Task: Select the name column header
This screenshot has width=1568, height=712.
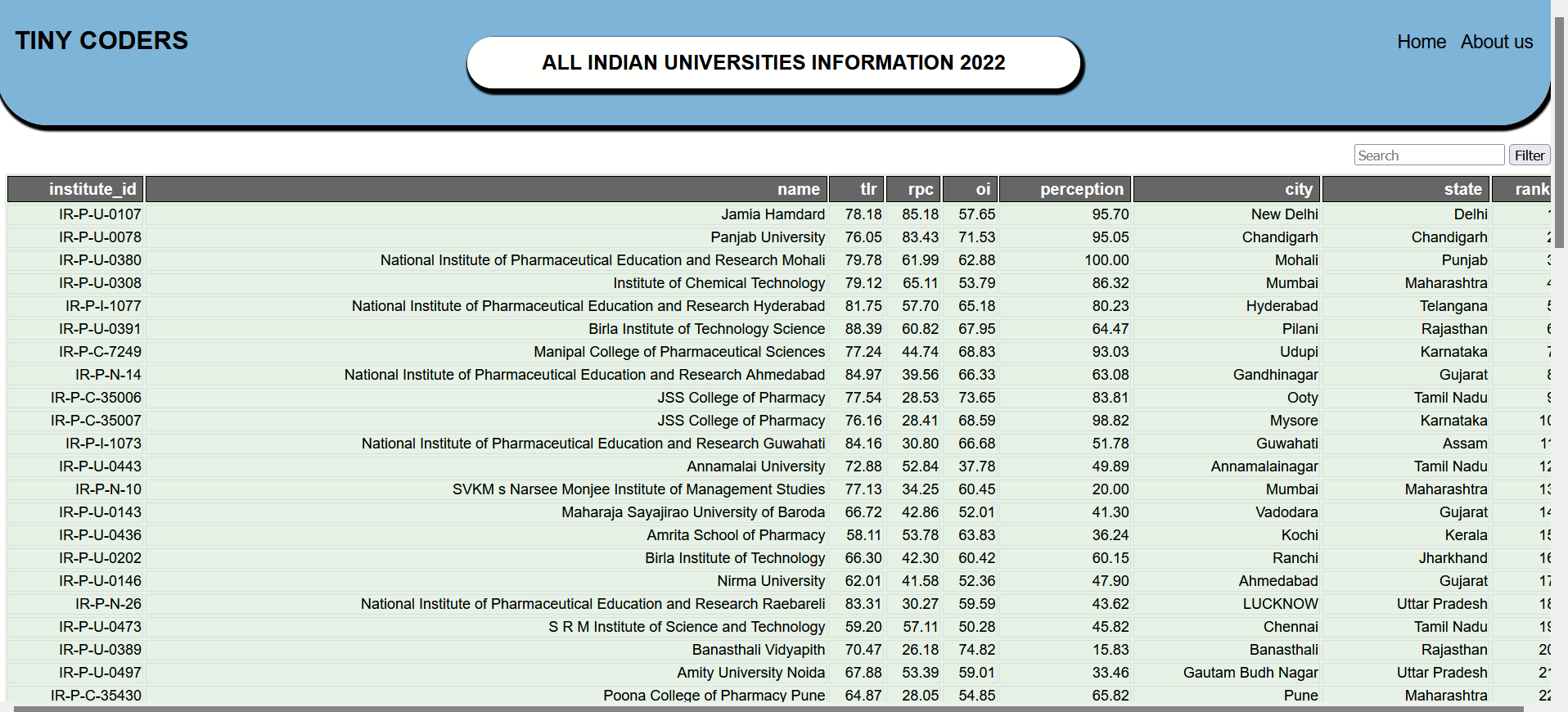Action: pyautogui.click(x=487, y=189)
